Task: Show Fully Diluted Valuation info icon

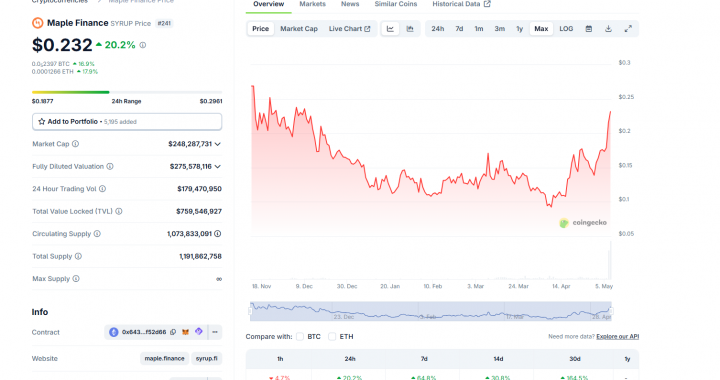Action: coord(110,166)
